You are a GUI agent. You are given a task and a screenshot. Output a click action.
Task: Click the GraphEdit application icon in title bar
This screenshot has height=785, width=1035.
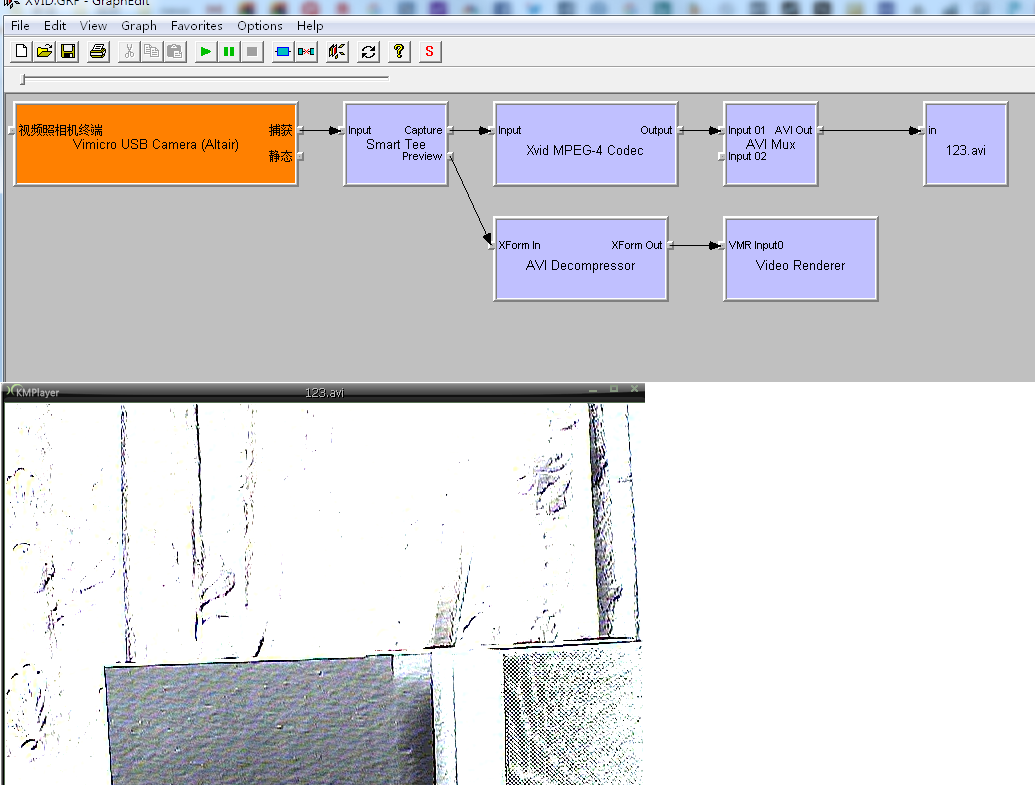click(12, 3)
